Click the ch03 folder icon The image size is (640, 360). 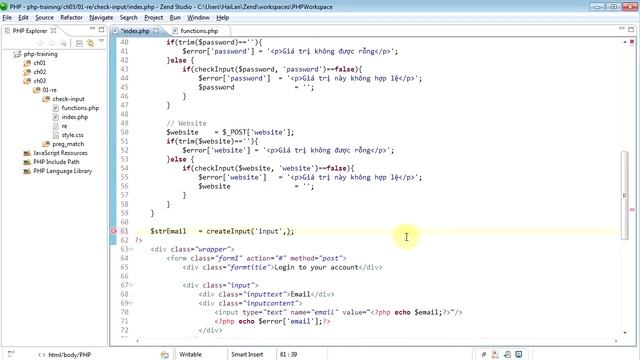(27, 81)
